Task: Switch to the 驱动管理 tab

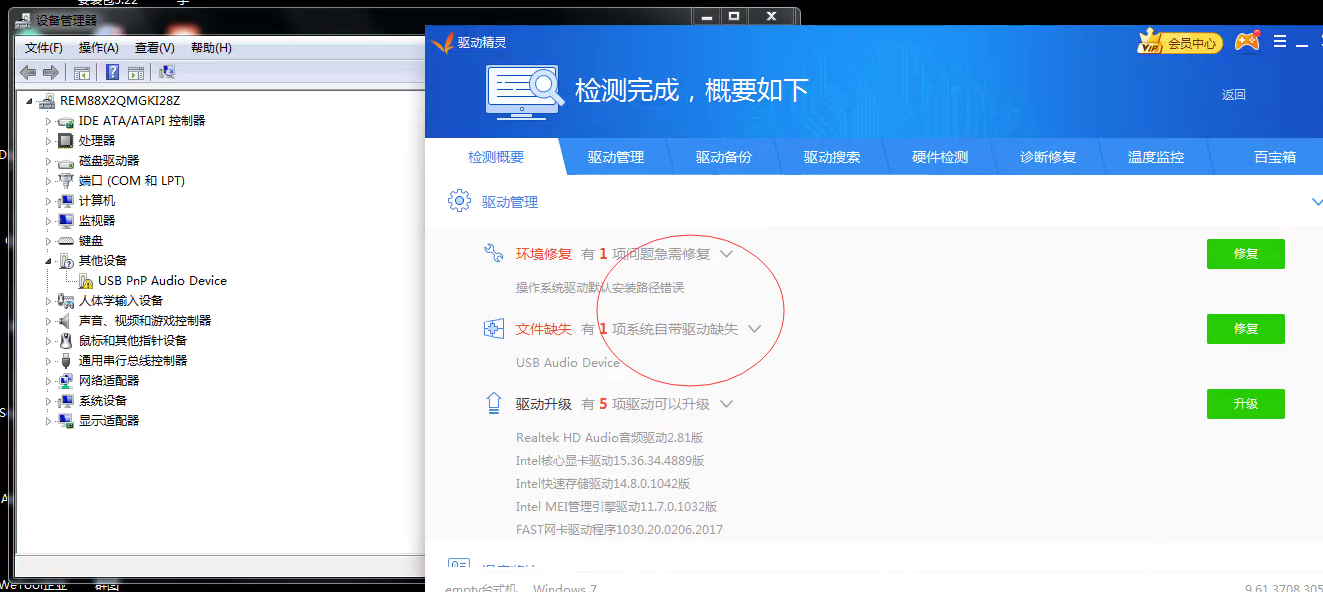Action: [616, 157]
